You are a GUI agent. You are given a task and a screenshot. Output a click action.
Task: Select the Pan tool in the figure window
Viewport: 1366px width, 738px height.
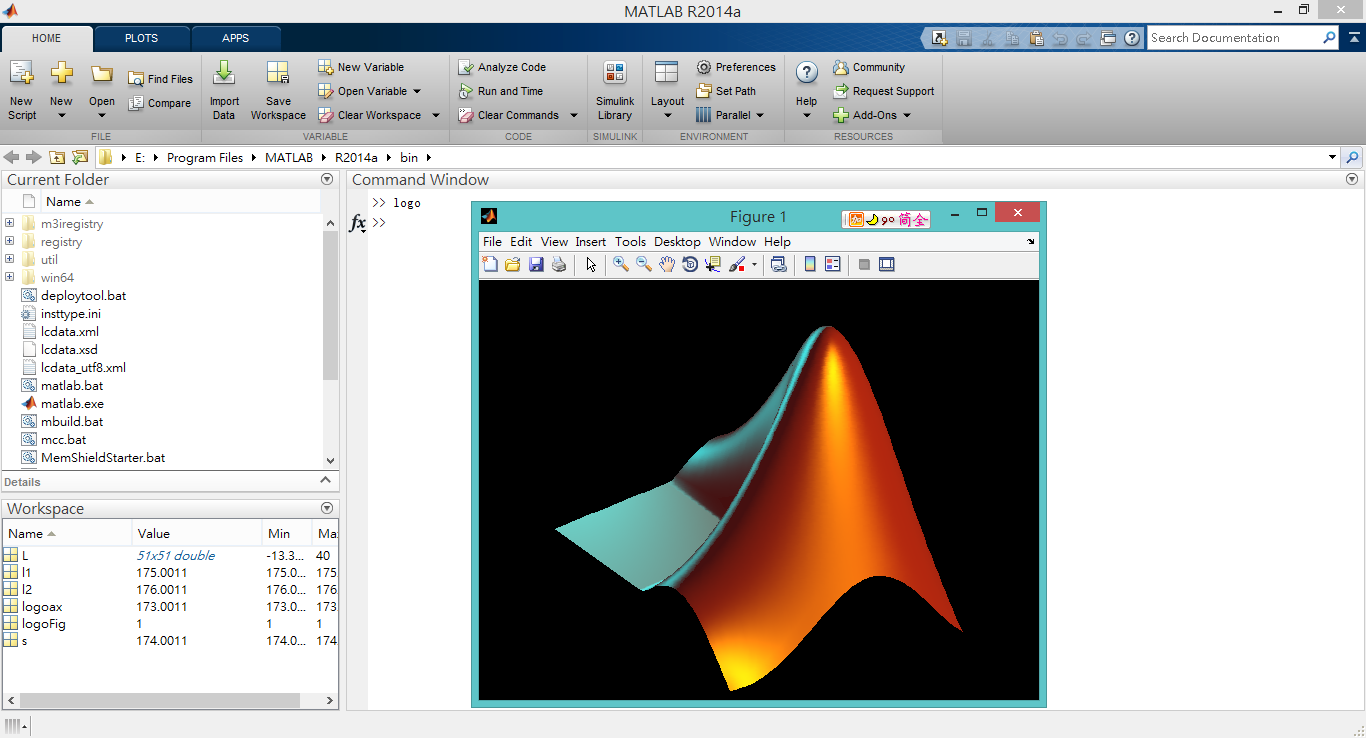[x=667, y=264]
